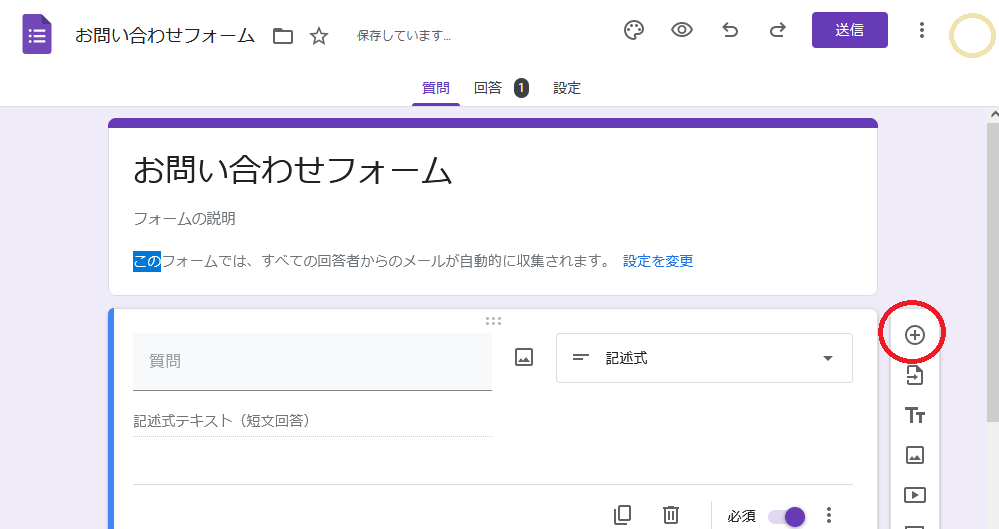
Task: Open the 記述式 question type dropdown
Action: pyautogui.click(x=704, y=358)
